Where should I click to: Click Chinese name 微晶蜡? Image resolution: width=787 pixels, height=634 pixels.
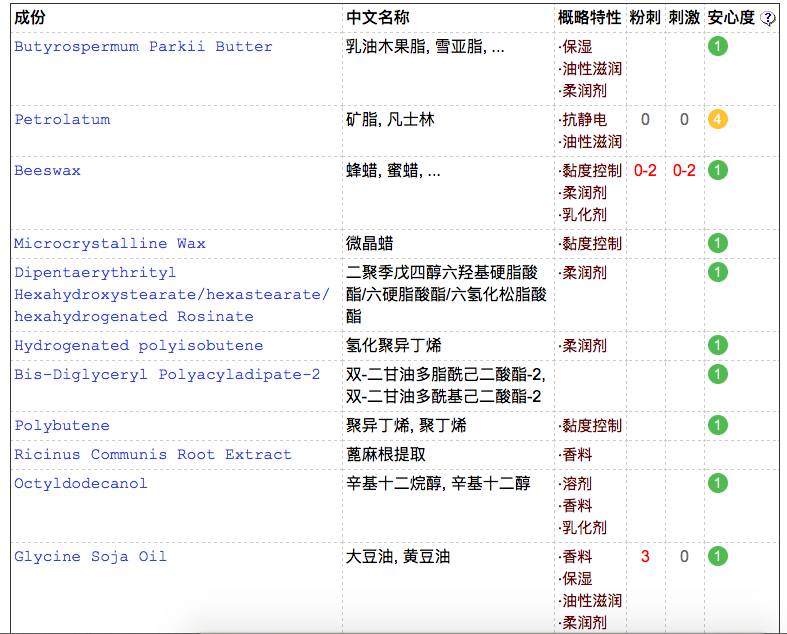coord(369,243)
